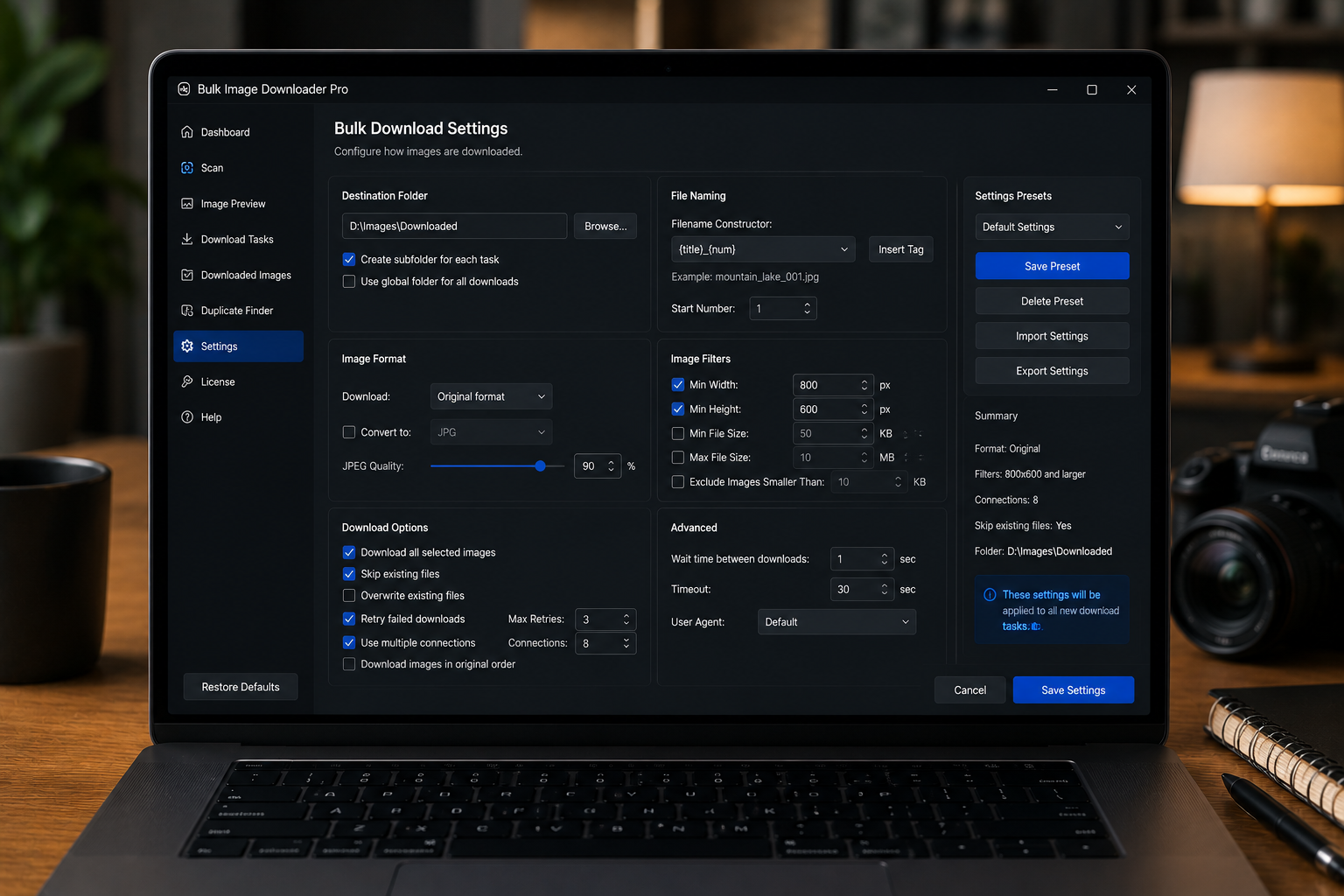
Task: Click the Insert Tag button
Action: tap(900, 249)
